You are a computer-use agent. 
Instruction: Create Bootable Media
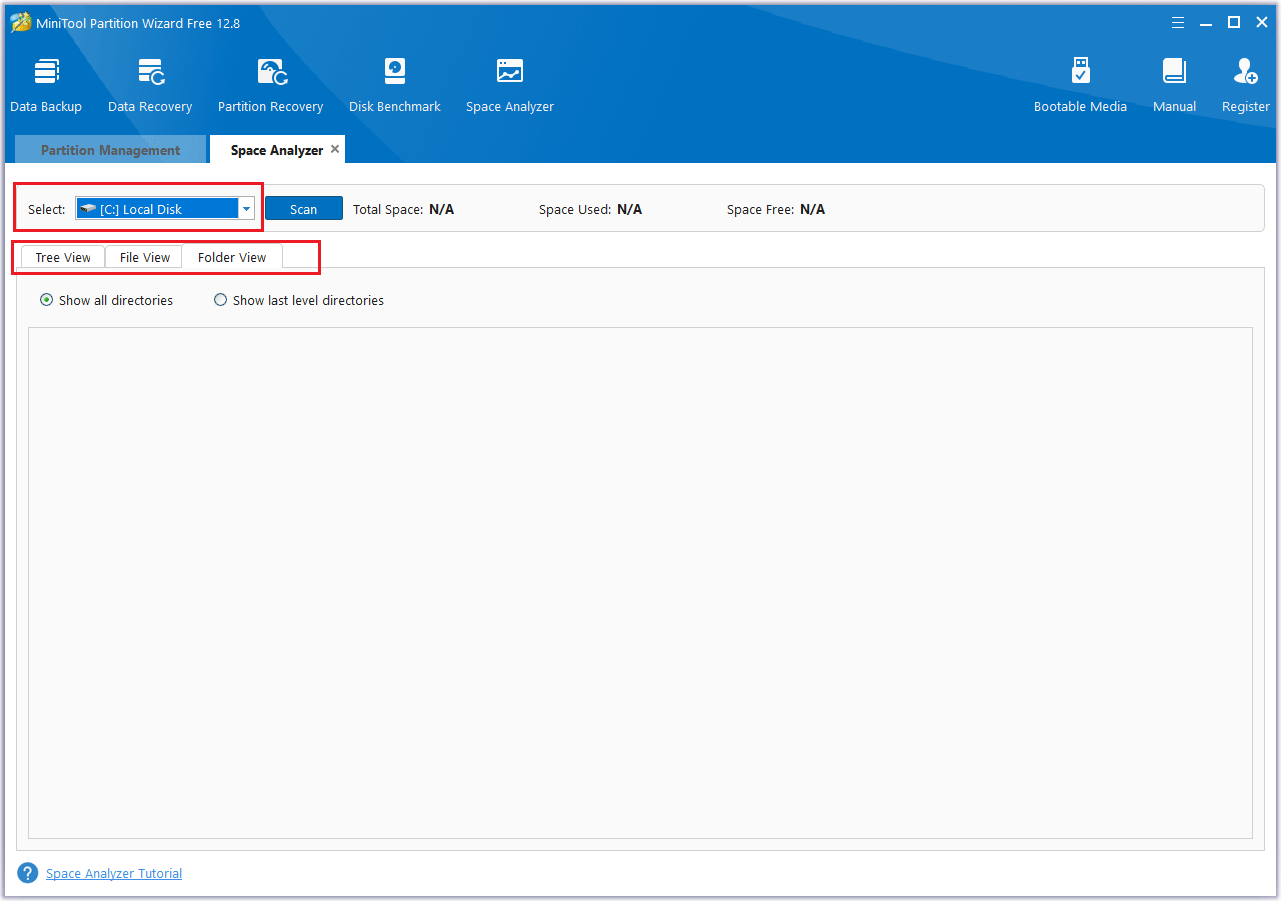[1080, 85]
